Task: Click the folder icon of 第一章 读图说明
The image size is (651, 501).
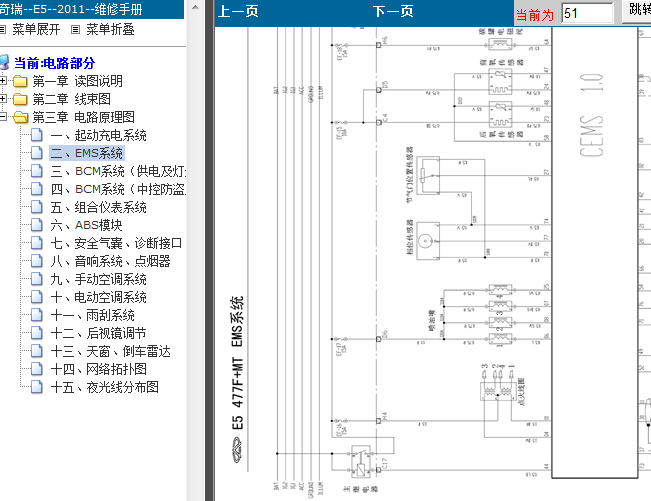Action: pyautogui.click(x=20, y=81)
